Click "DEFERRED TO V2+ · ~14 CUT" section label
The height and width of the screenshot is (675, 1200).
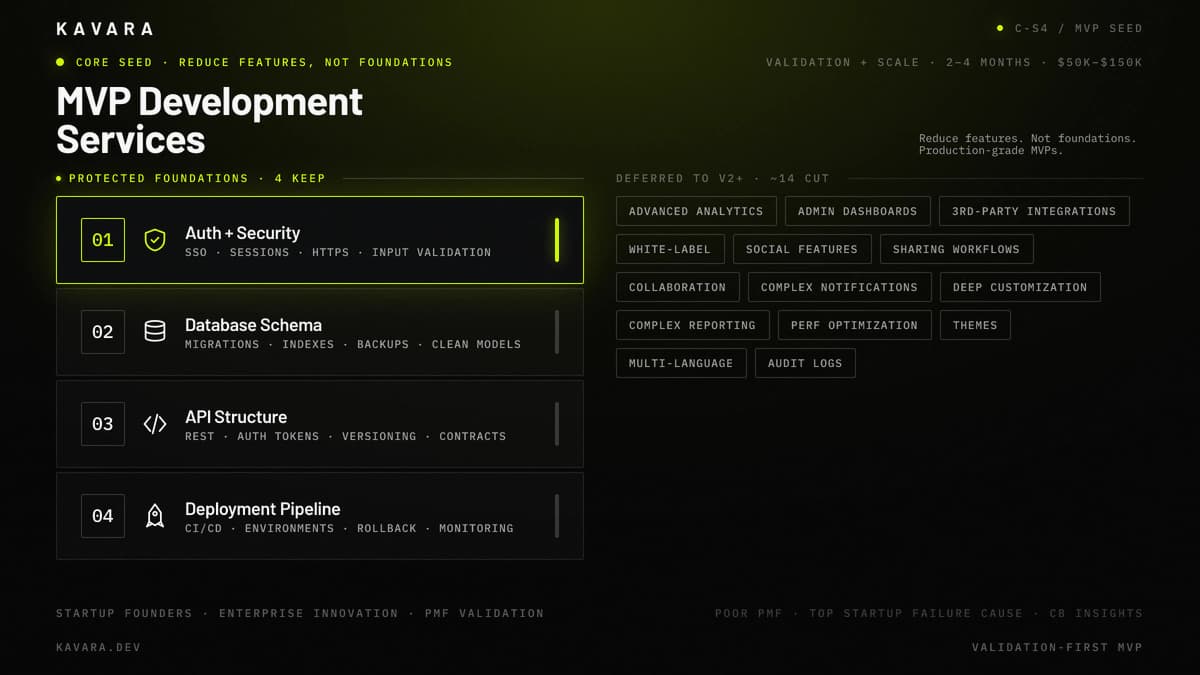723,178
